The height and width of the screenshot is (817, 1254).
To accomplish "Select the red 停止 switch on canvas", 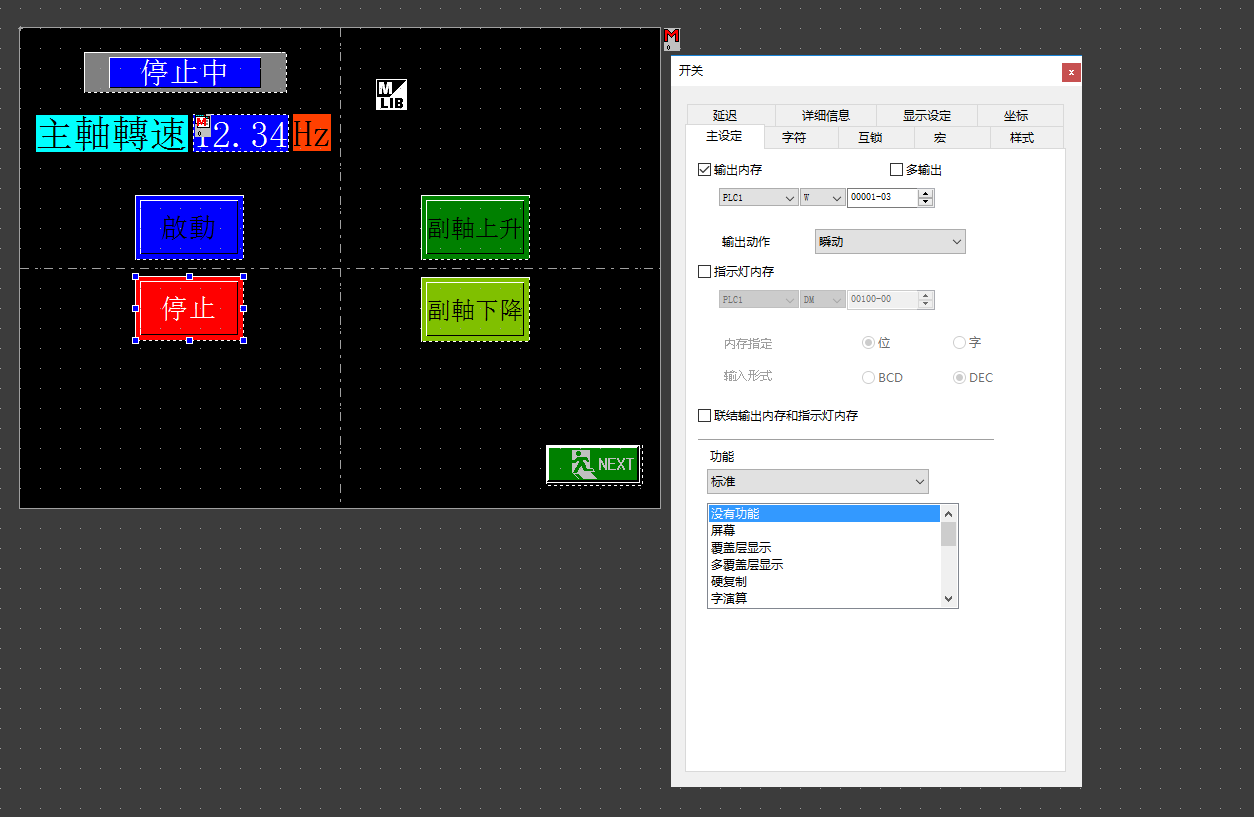I will pos(189,308).
